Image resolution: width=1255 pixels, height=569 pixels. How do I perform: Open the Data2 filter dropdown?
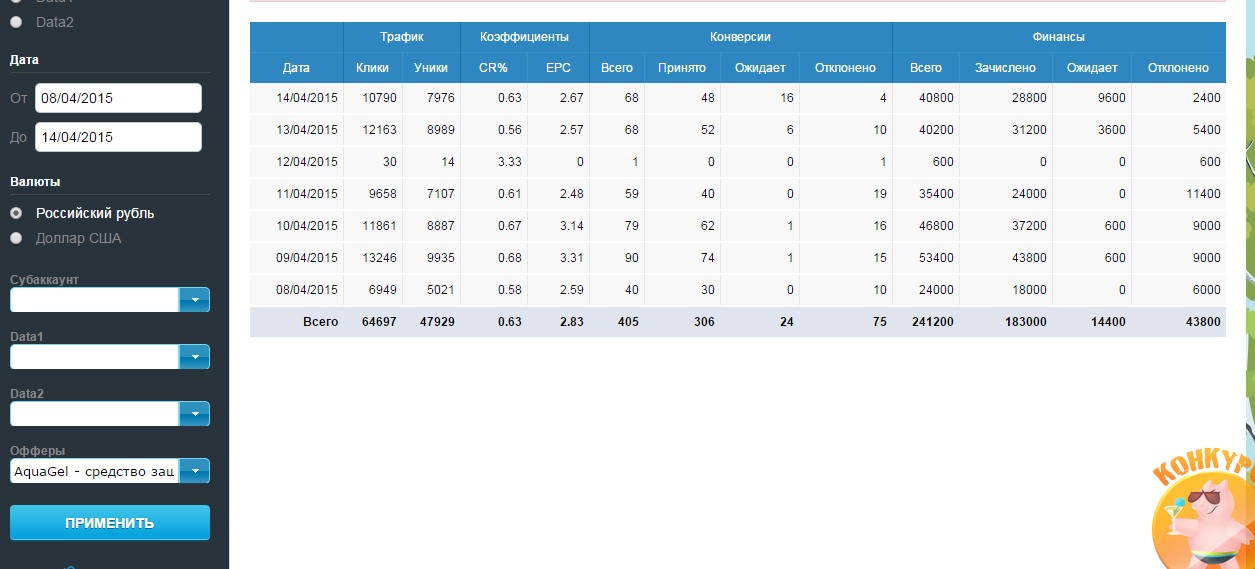tap(194, 414)
